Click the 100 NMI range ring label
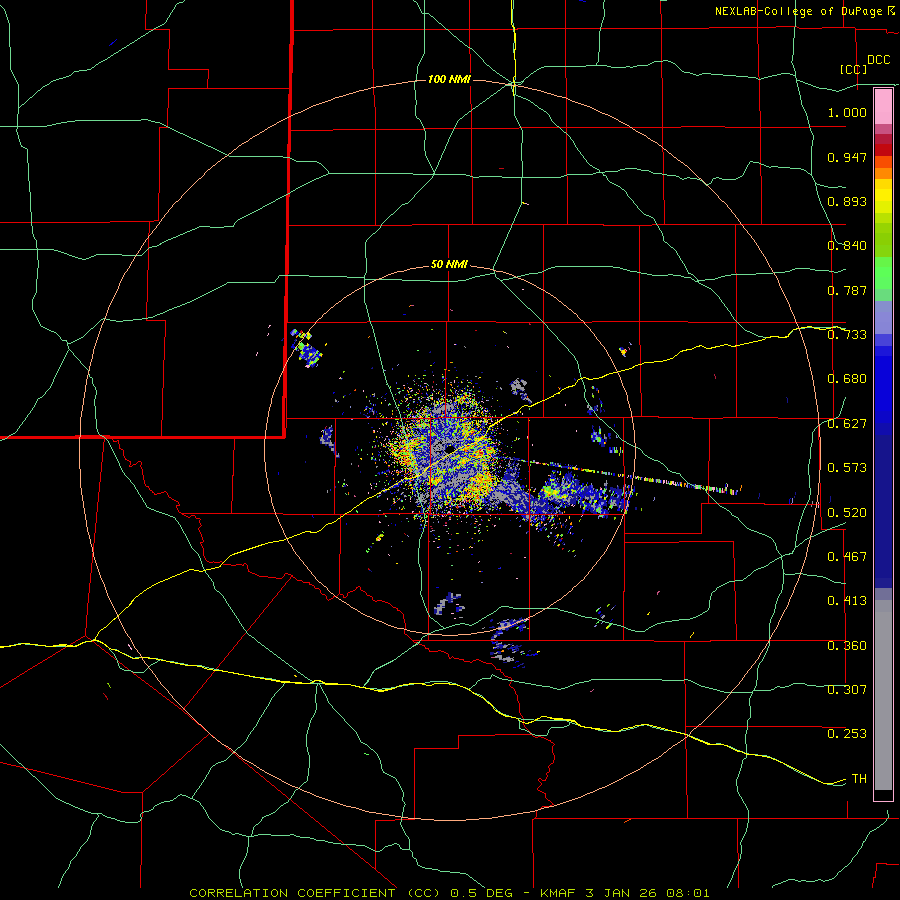Screen dimensions: 900x900 click(449, 79)
